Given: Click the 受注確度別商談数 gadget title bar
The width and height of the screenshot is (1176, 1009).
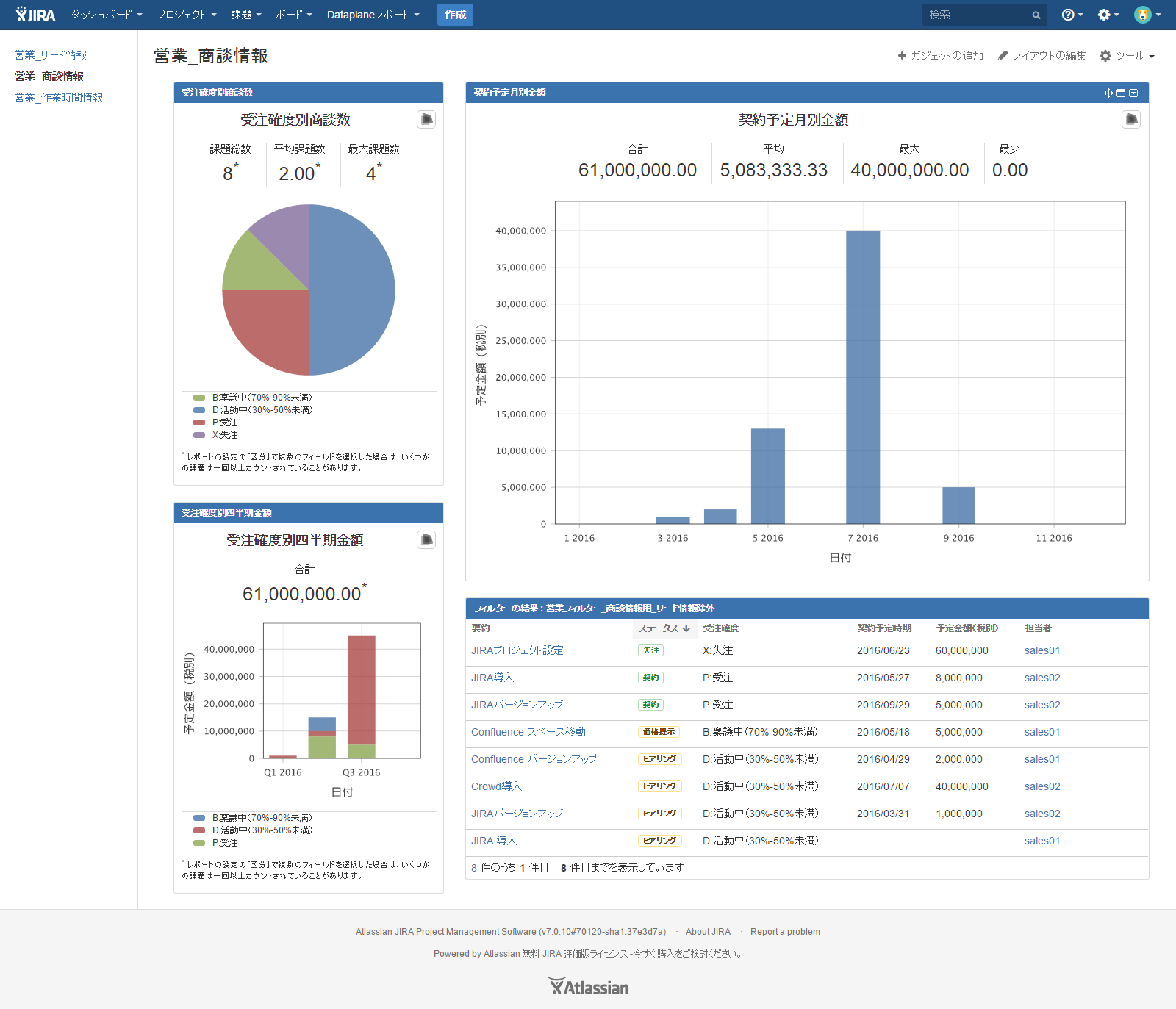Looking at the screenshot, I should coord(309,93).
